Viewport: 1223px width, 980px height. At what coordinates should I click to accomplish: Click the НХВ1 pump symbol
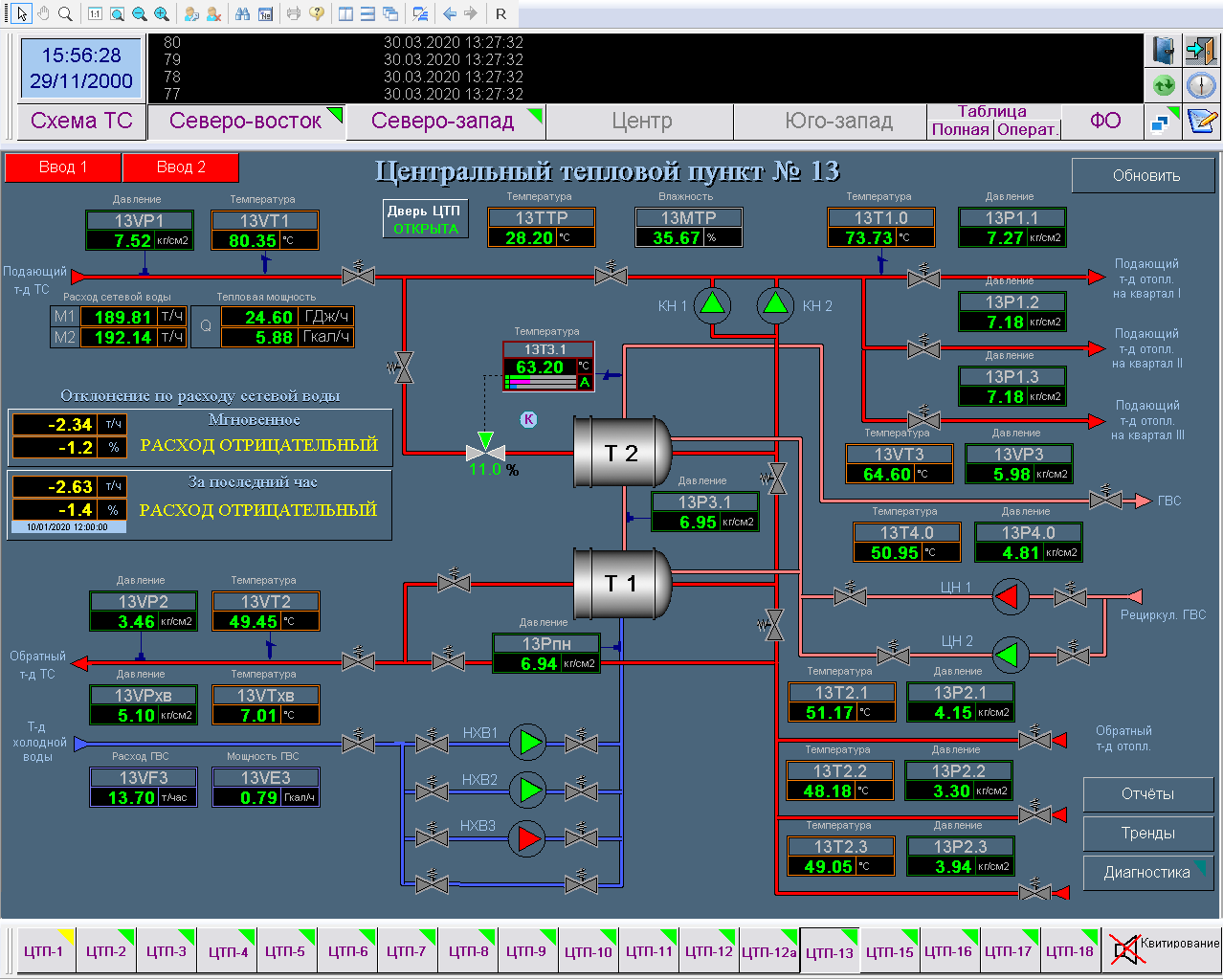(527, 742)
